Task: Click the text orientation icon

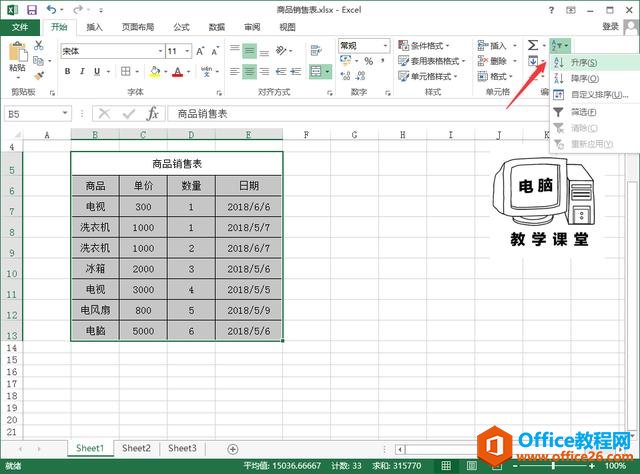Action: (x=281, y=51)
